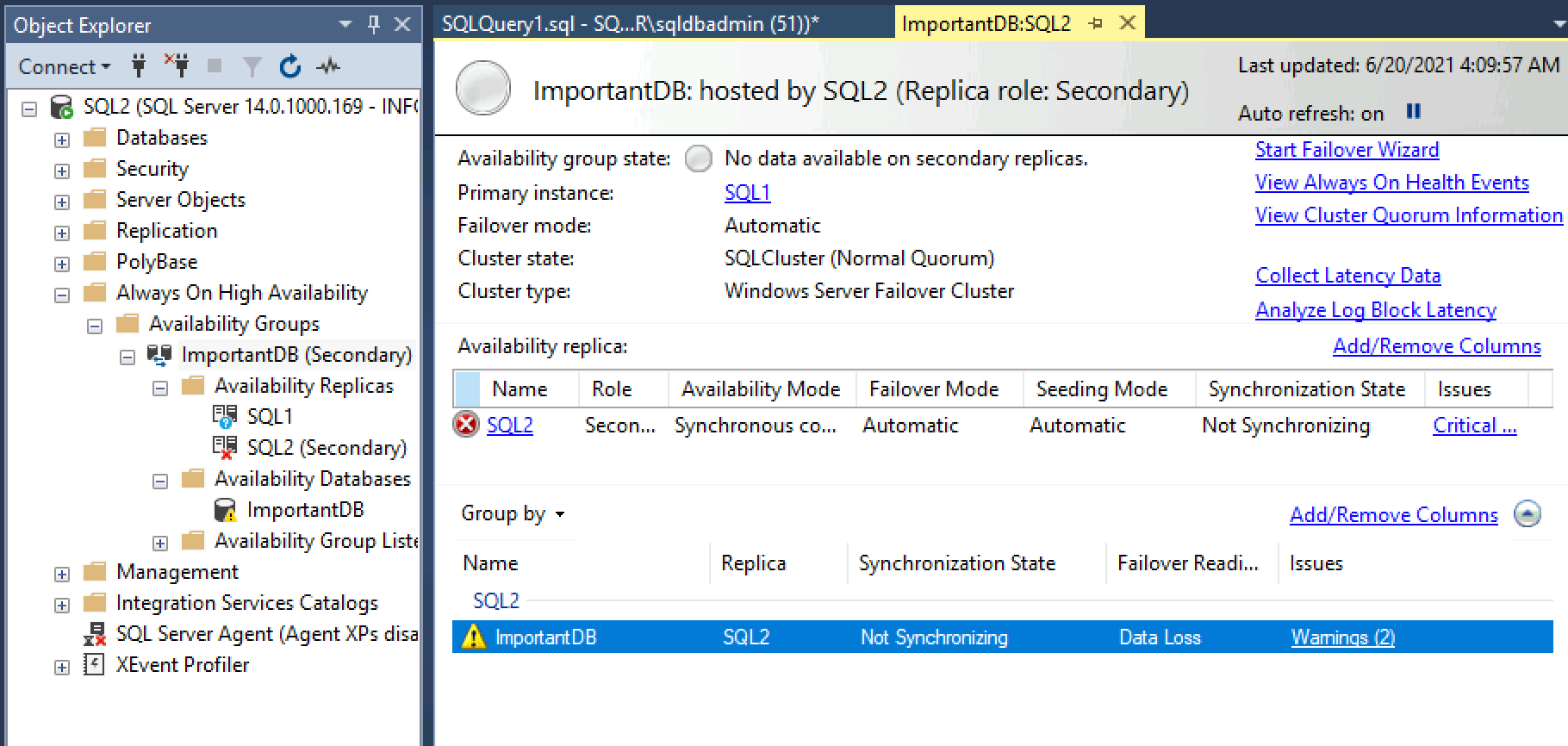Open the Critical issues link for SQL2
Image resolution: width=1568 pixels, height=746 pixels.
coord(1474,425)
